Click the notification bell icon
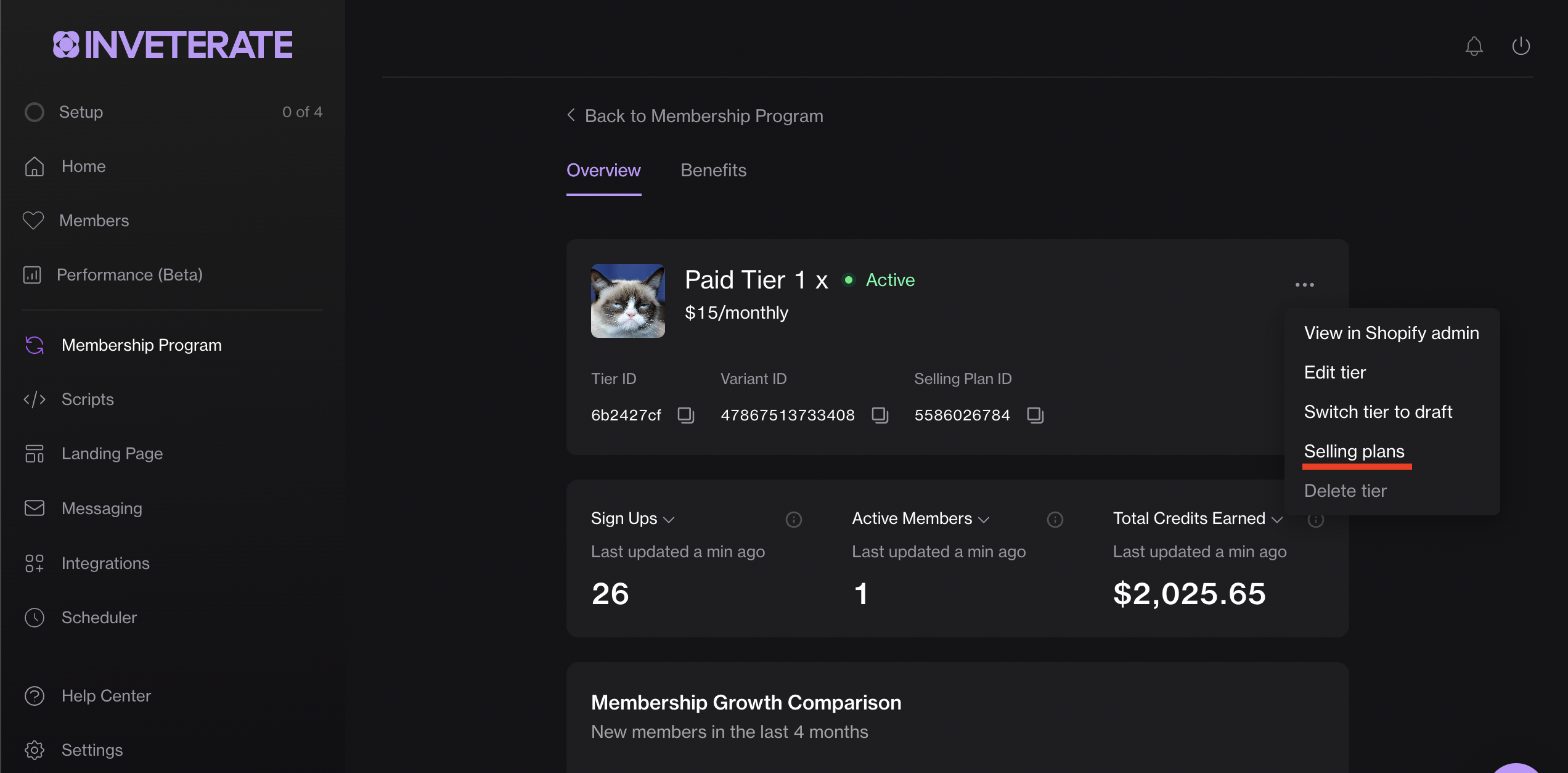Image resolution: width=1568 pixels, height=773 pixels. (1474, 46)
